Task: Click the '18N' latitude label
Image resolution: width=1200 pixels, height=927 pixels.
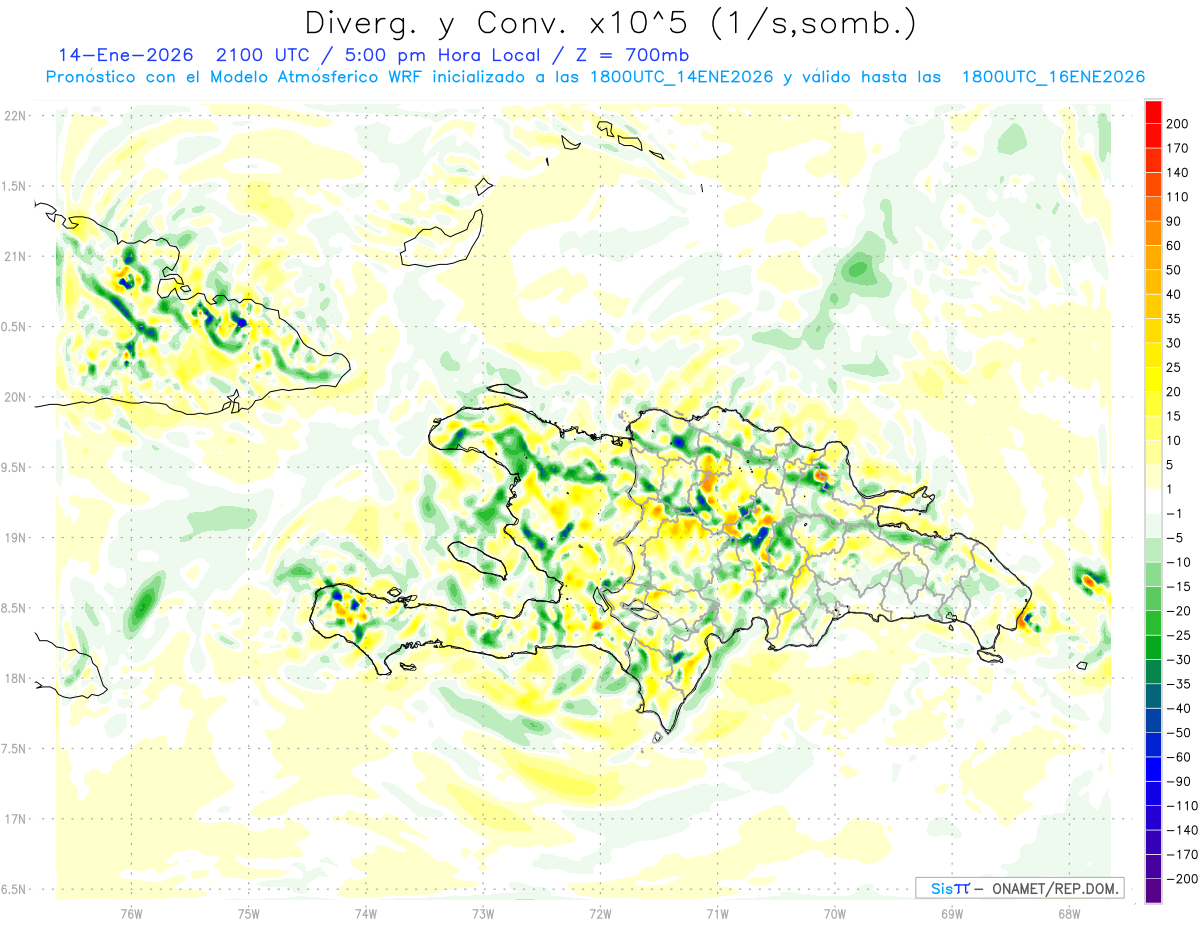Action: pyautogui.click(x=15, y=678)
